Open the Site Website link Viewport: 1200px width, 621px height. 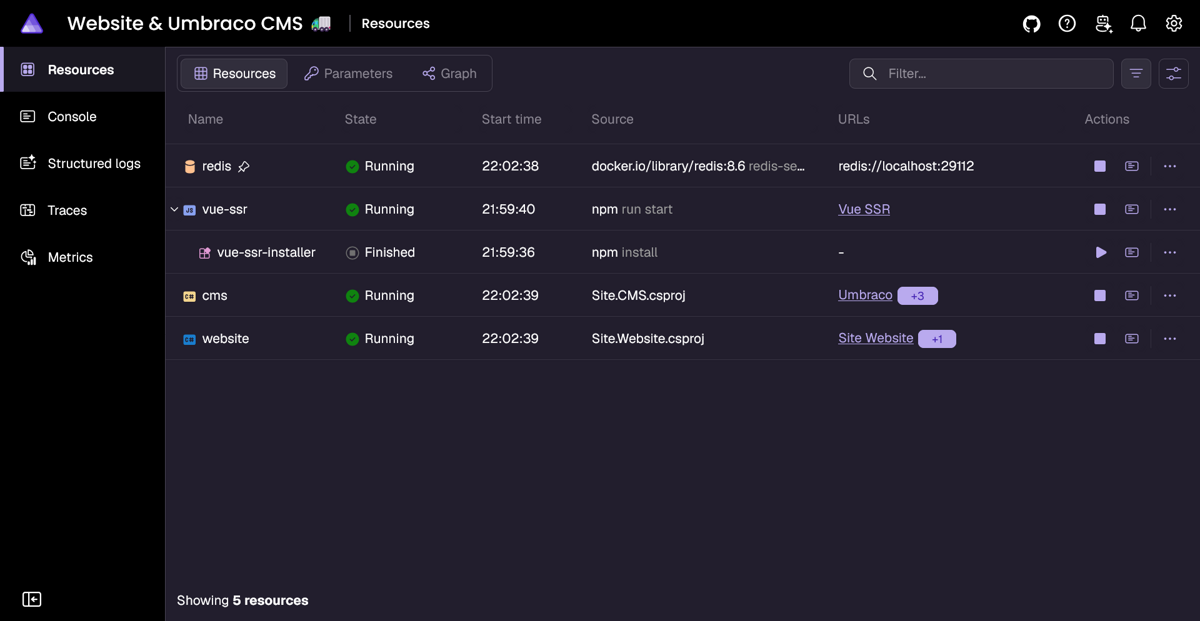(875, 338)
